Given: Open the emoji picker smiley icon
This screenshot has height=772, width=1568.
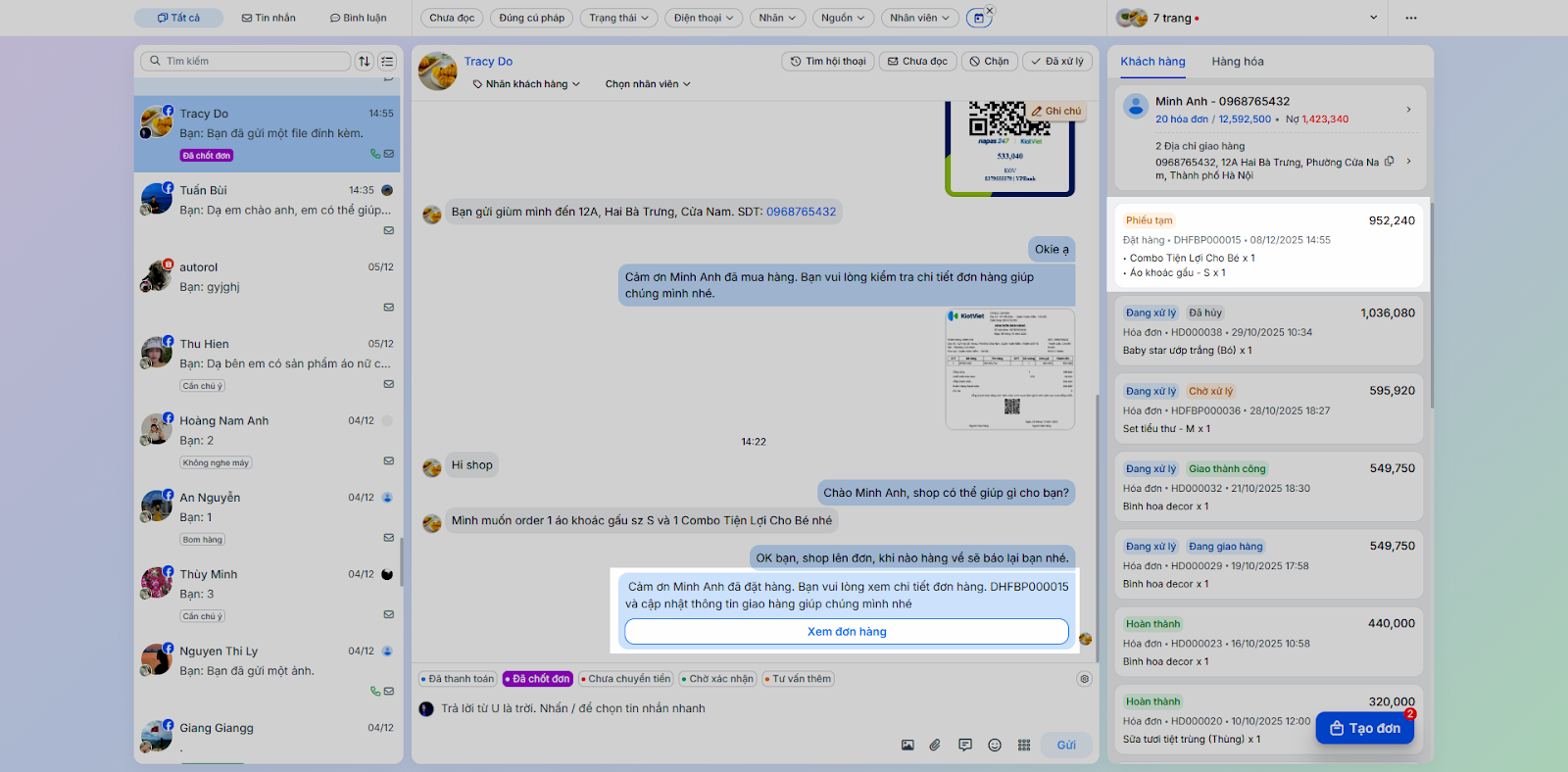Looking at the screenshot, I should click(995, 746).
